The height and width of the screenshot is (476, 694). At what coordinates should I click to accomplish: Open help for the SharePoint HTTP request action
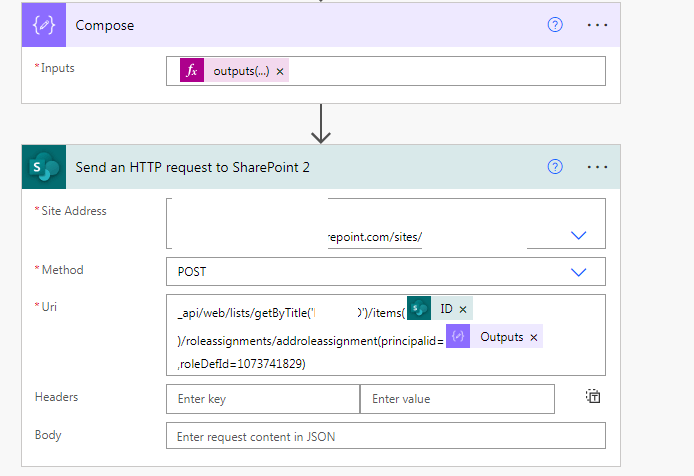click(555, 167)
